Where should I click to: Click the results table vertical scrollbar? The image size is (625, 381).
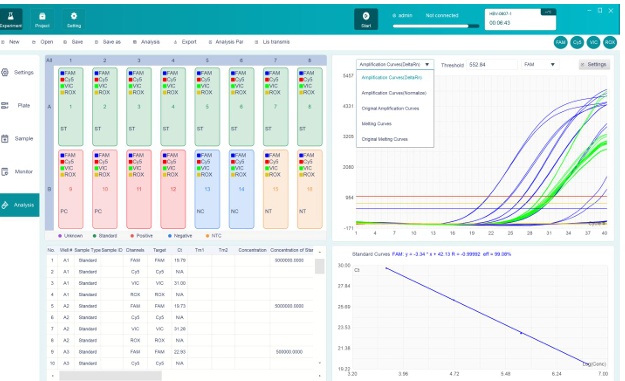(320, 267)
